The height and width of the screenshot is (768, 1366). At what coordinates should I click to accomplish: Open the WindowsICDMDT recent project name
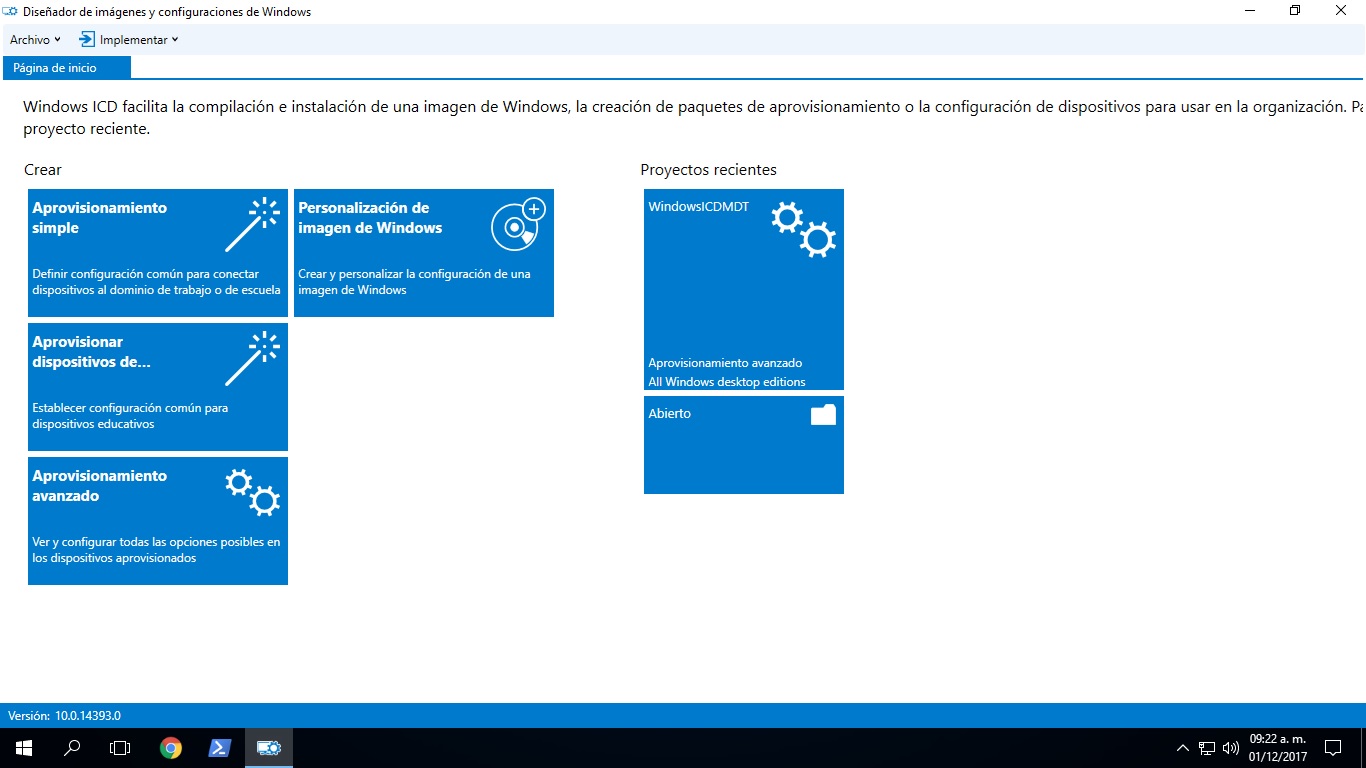click(x=698, y=207)
